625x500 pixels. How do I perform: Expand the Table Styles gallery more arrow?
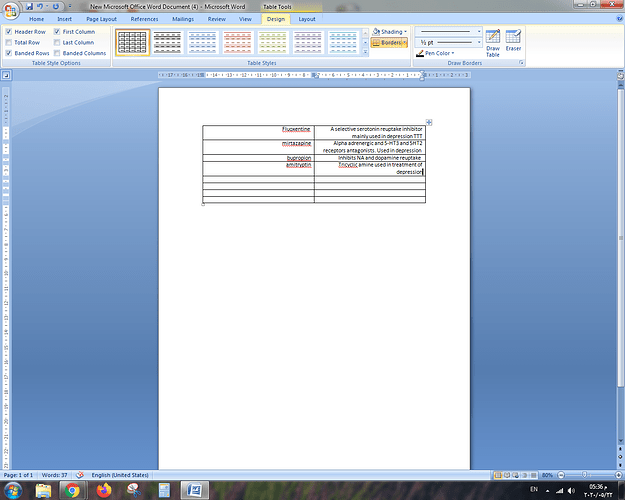(x=365, y=52)
